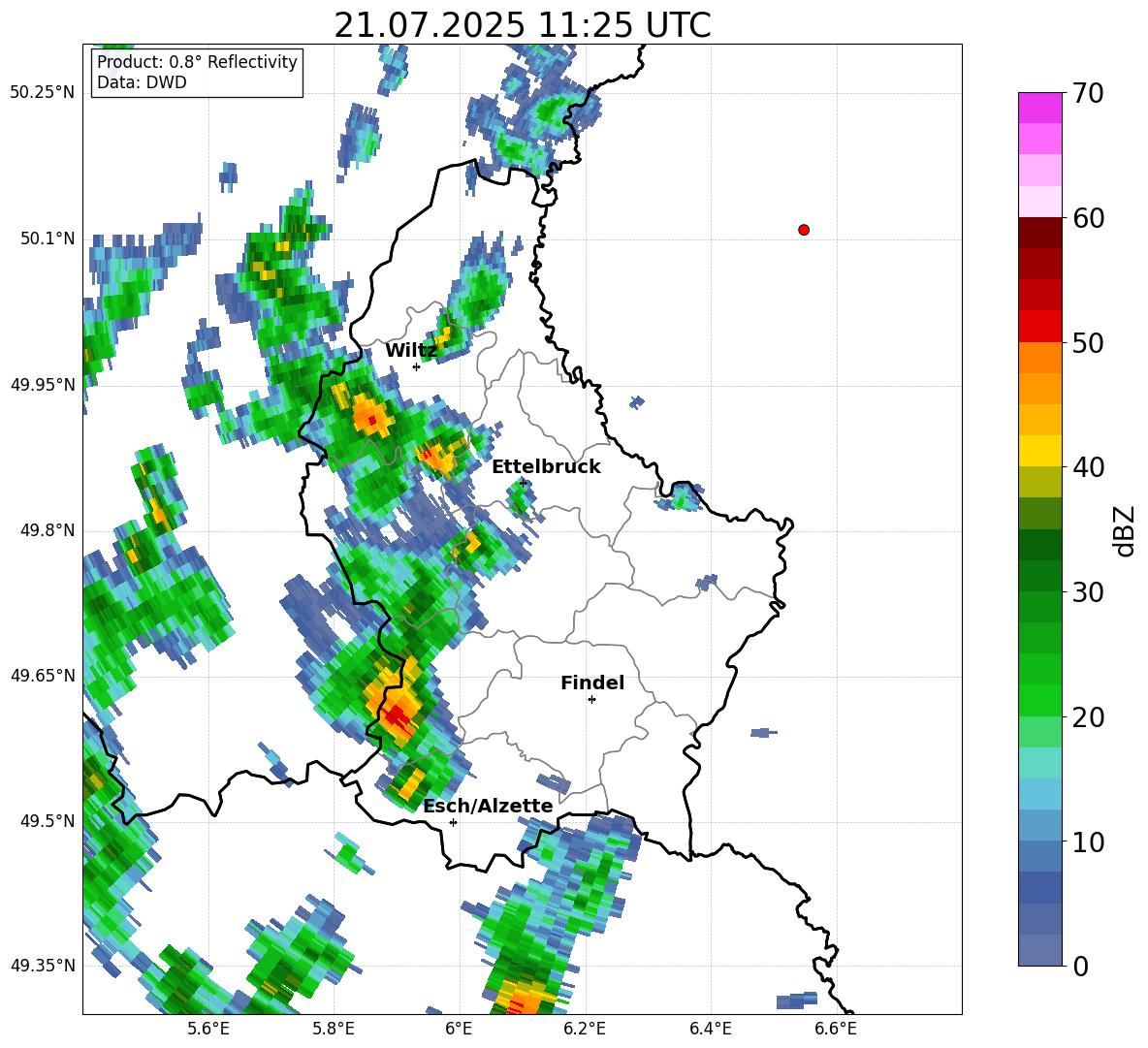This screenshot has height=1048, width=1148.
Task: Click the 49.35°N latitude label
Action: [x=42, y=966]
